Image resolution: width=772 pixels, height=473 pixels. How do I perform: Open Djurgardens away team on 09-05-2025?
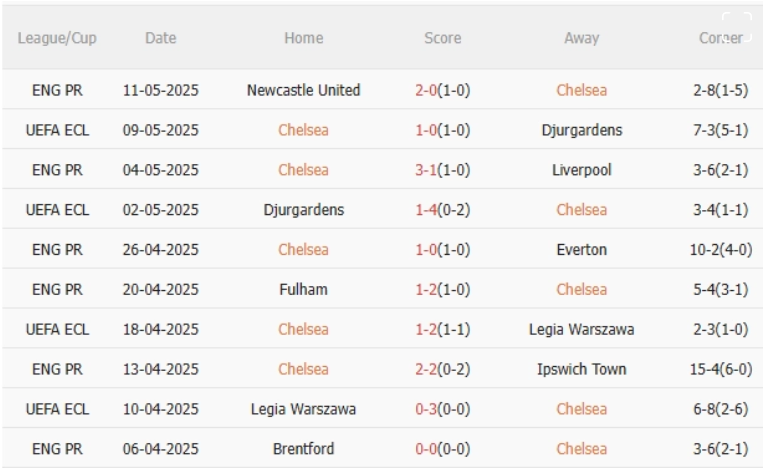[581, 130]
